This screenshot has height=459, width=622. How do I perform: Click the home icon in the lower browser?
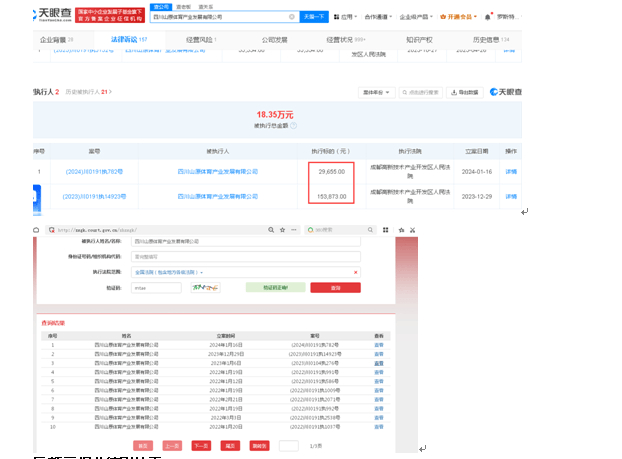[36, 230]
